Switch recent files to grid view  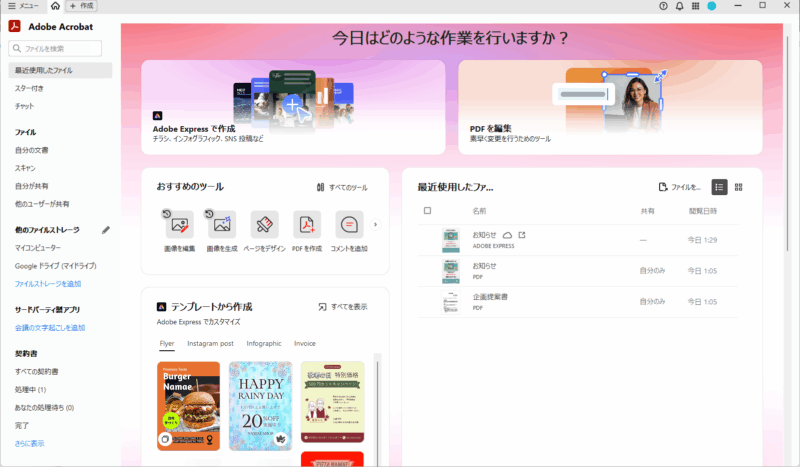[739, 187]
